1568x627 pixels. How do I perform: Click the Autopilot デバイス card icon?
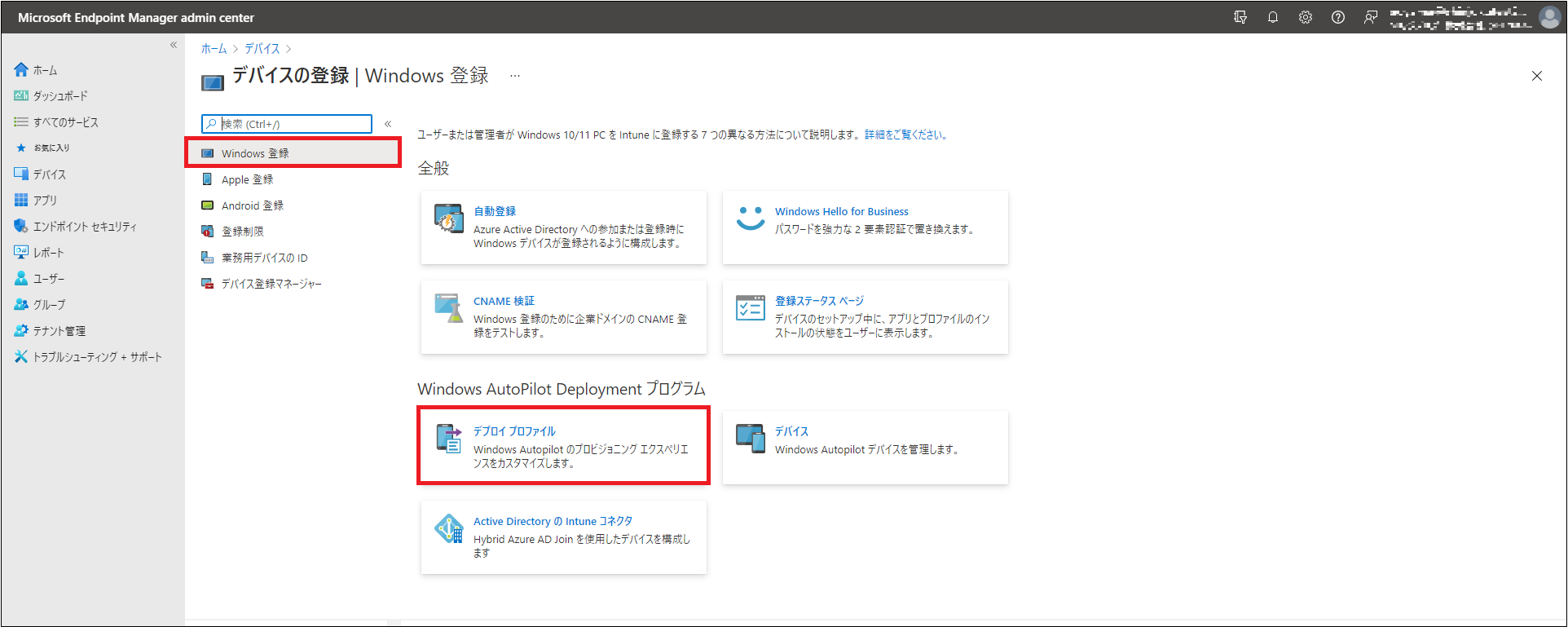751,439
